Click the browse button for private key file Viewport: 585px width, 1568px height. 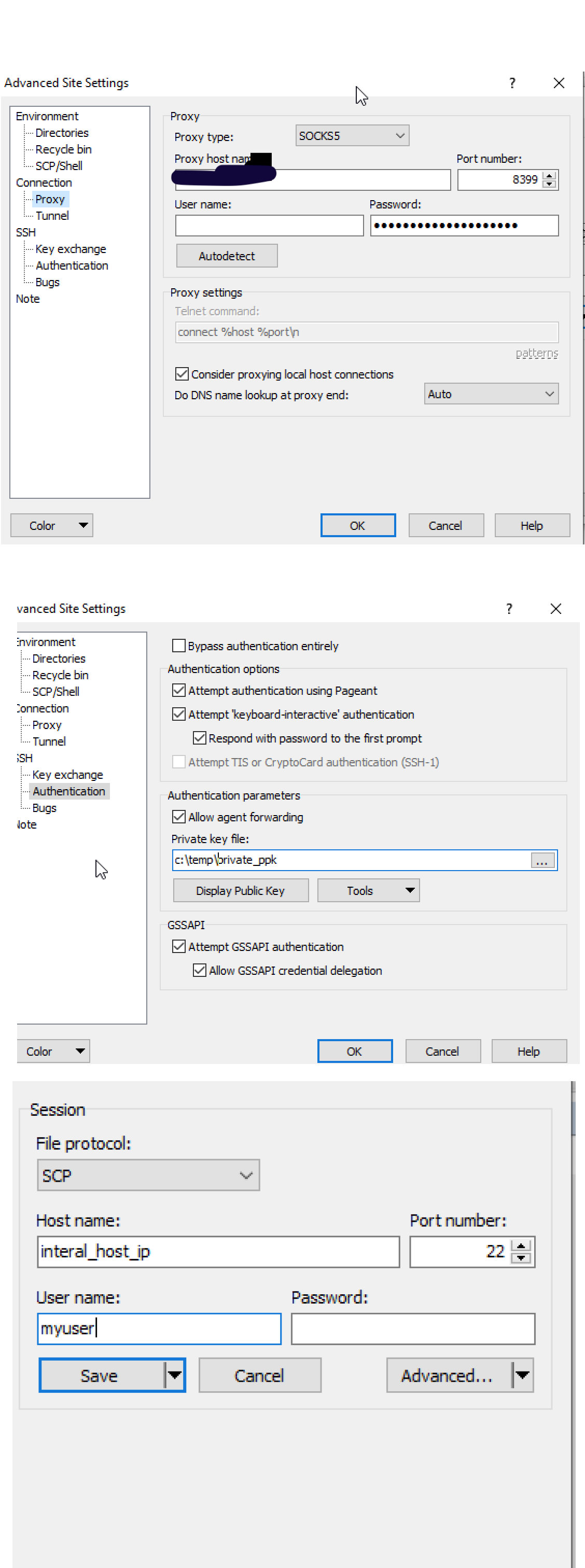click(x=542, y=860)
